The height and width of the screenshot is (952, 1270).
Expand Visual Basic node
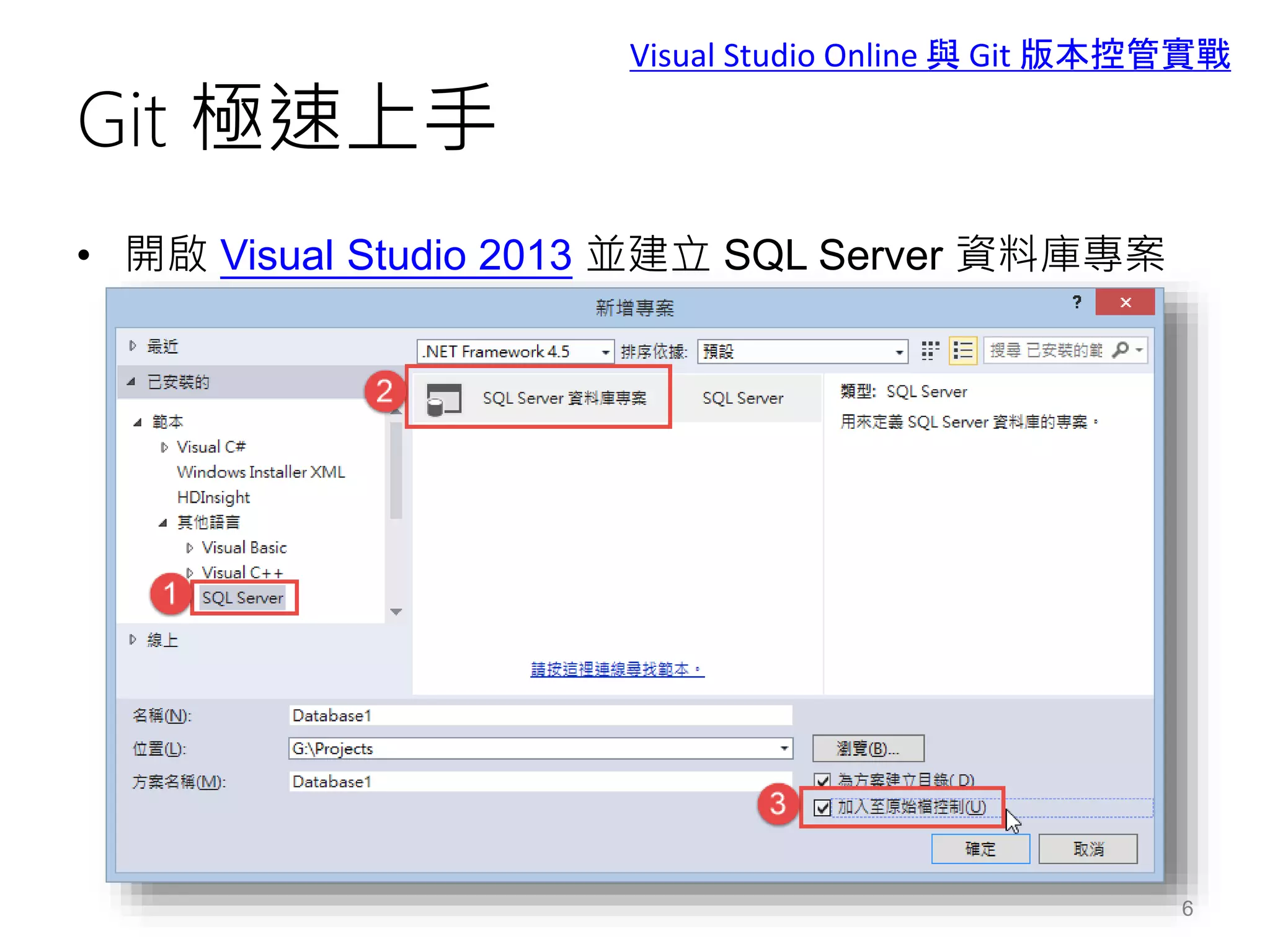click(x=189, y=548)
